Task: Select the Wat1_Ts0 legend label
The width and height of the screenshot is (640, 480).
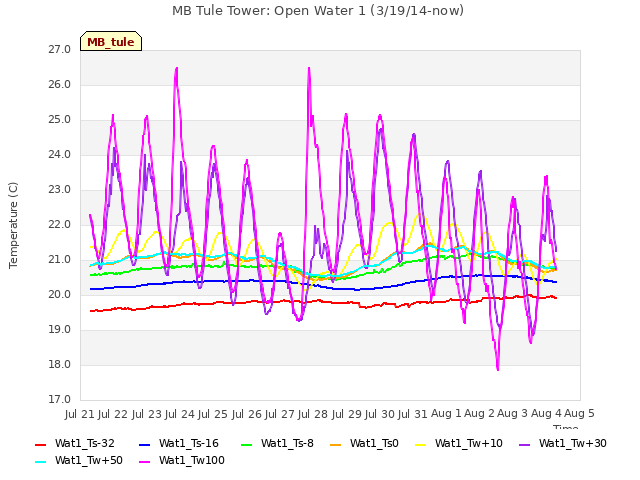Action: pyautogui.click(x=374, y=444)
